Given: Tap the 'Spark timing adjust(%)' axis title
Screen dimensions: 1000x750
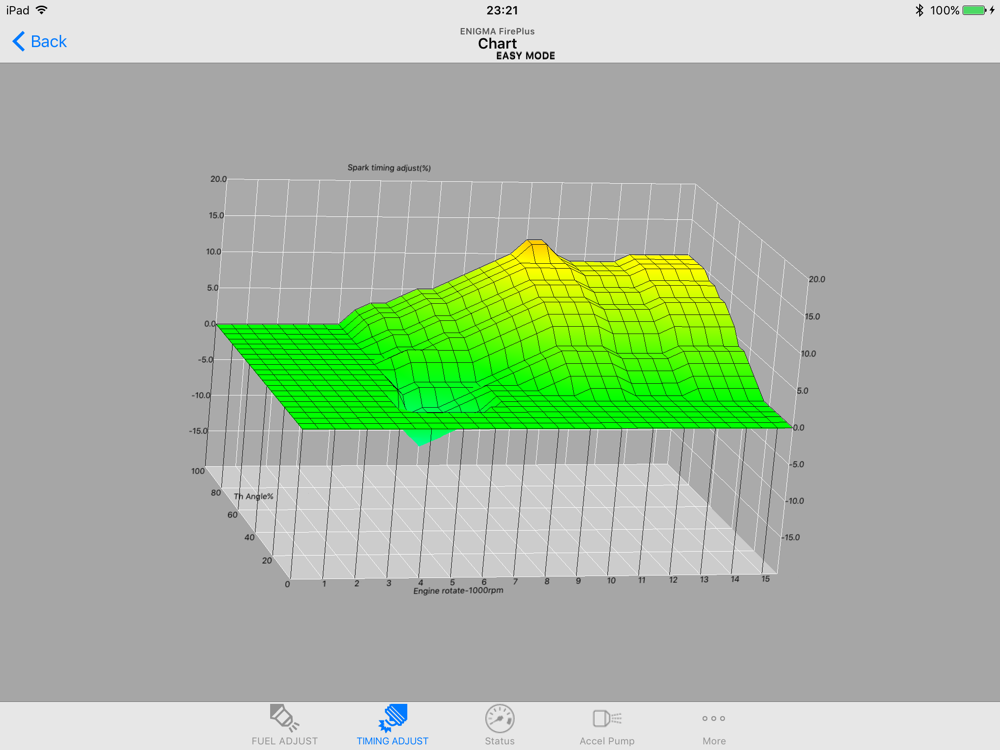Looking at the screenshot, I should 389,168.
